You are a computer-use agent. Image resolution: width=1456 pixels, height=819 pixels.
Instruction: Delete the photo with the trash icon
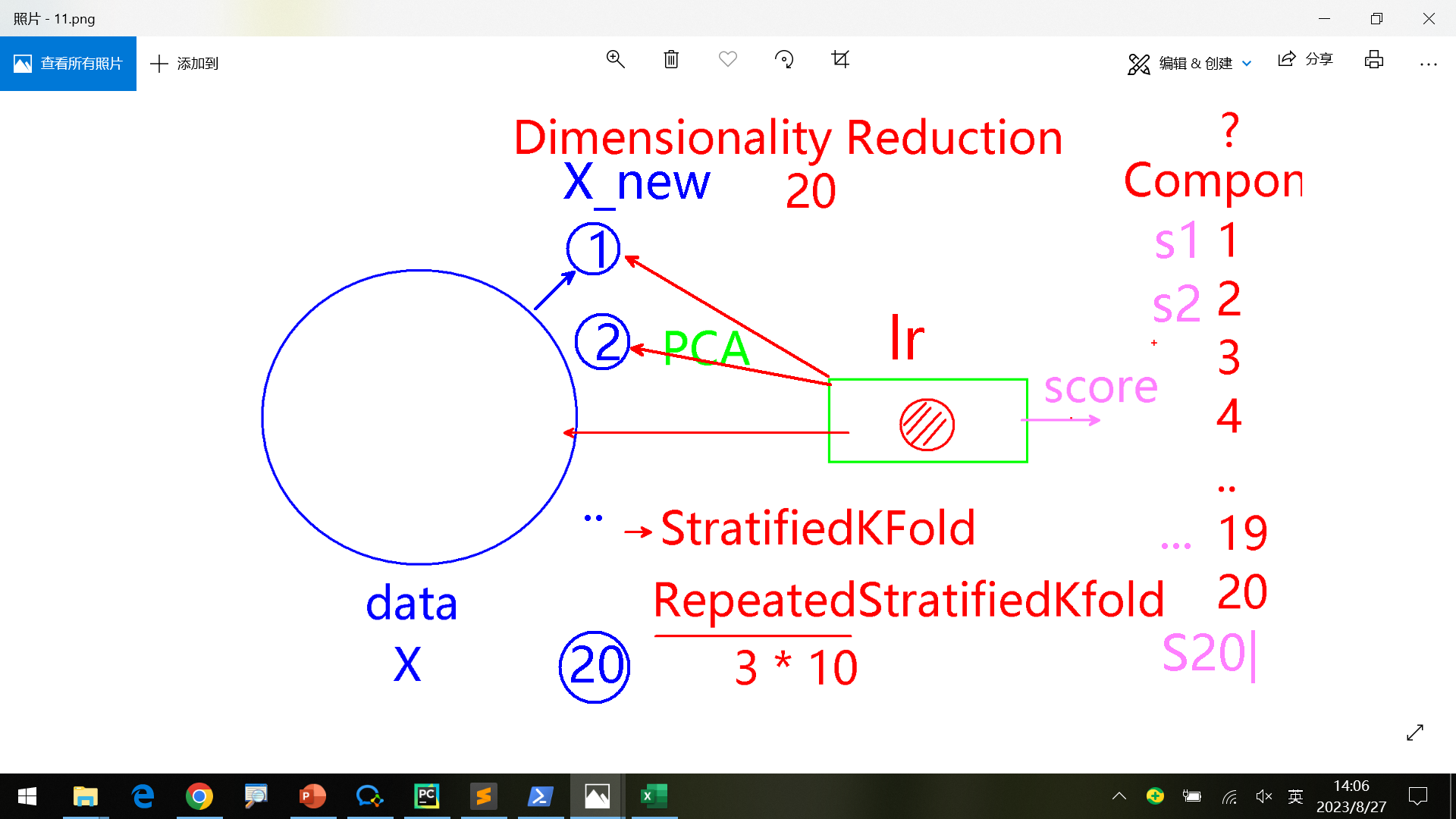(x=671, y=60)
